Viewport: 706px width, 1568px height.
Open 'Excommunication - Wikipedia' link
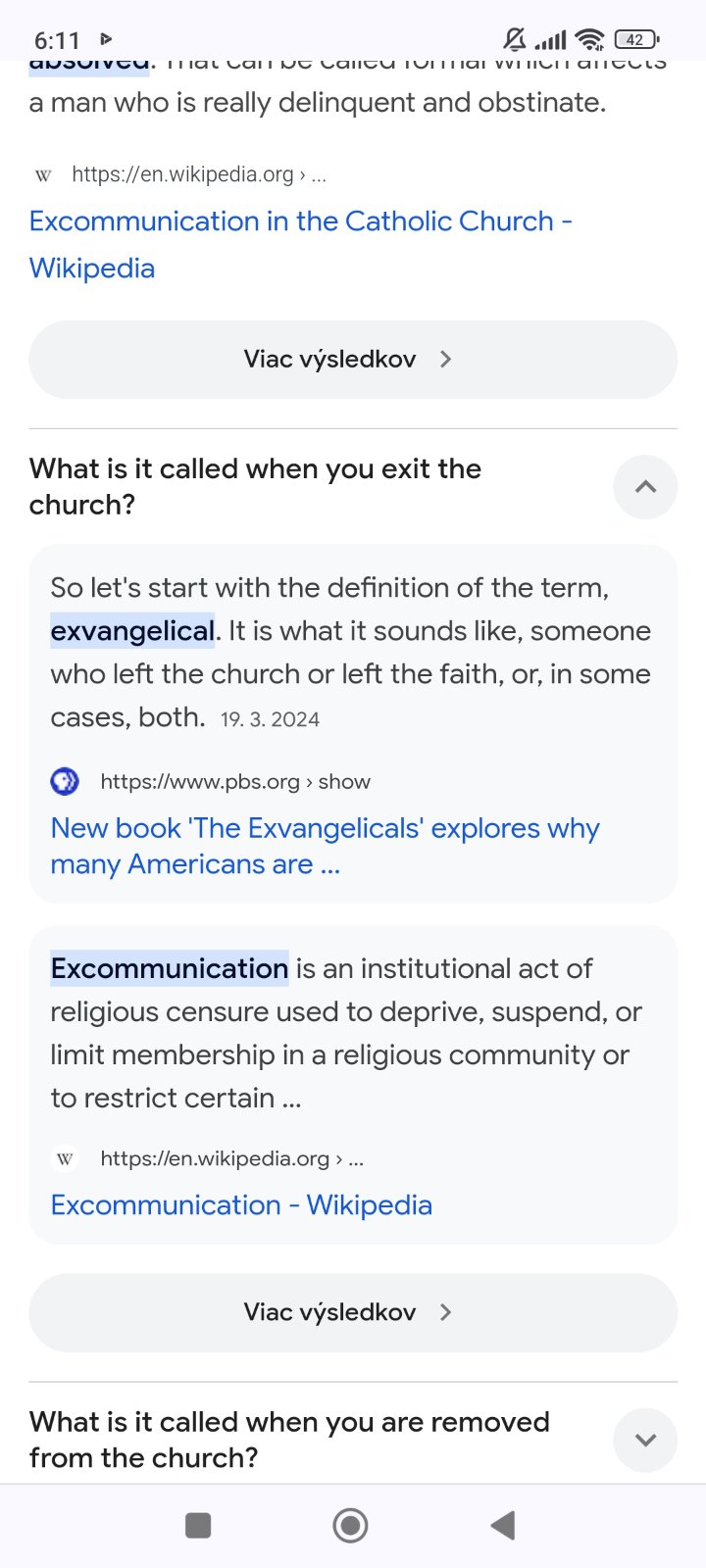[241, 1205]
